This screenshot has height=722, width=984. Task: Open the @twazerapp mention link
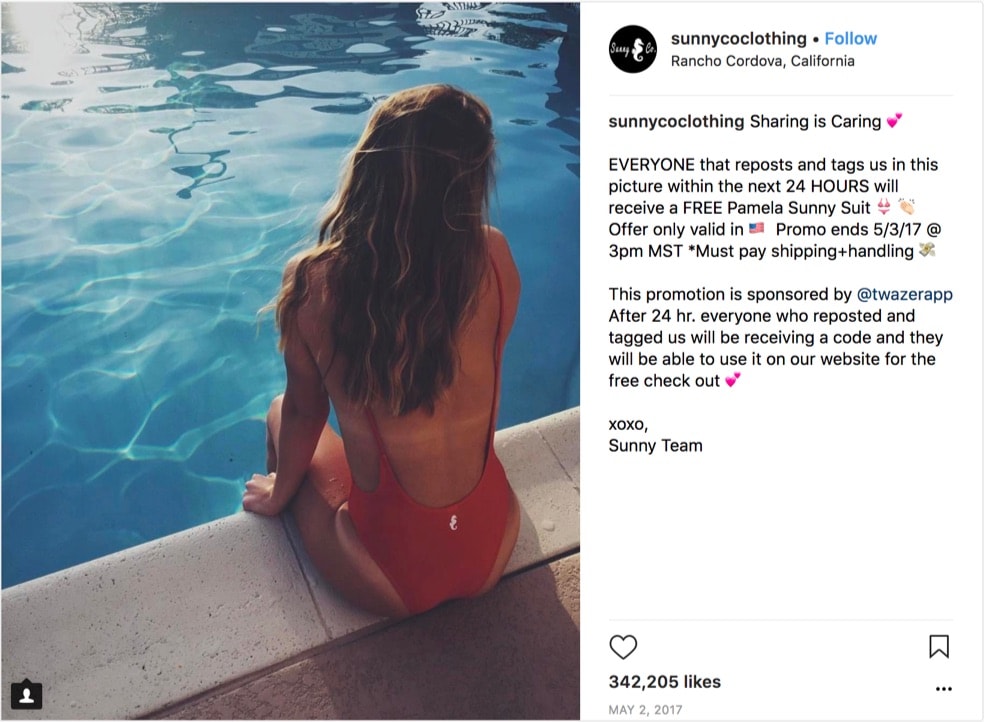[904, 294]
